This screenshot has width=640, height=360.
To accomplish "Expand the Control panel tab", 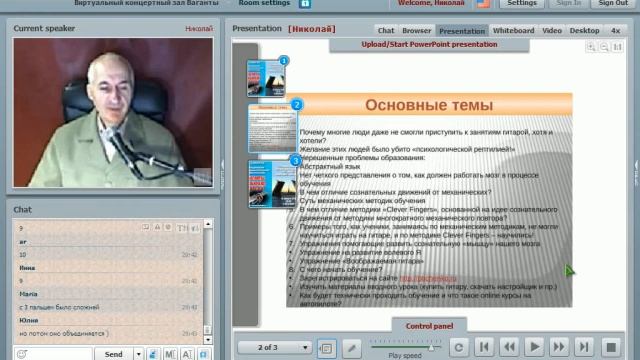I will point(429,326).
